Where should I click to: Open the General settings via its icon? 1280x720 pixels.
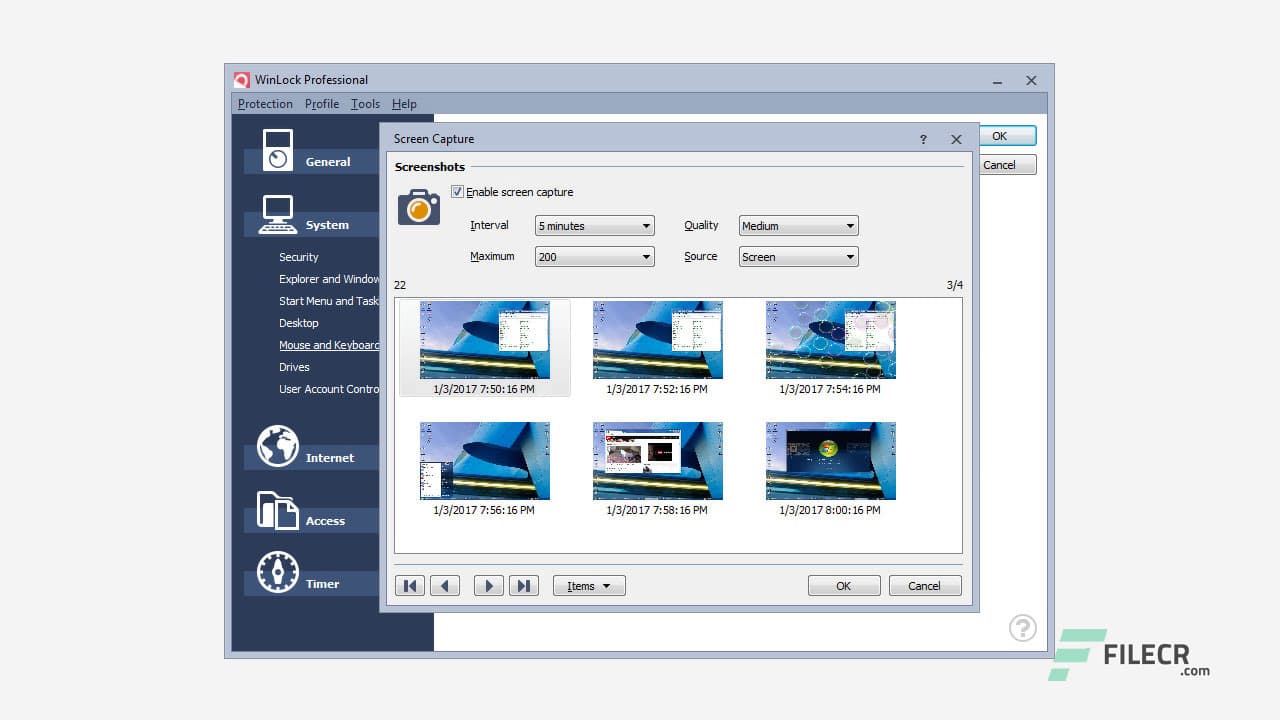277,146
